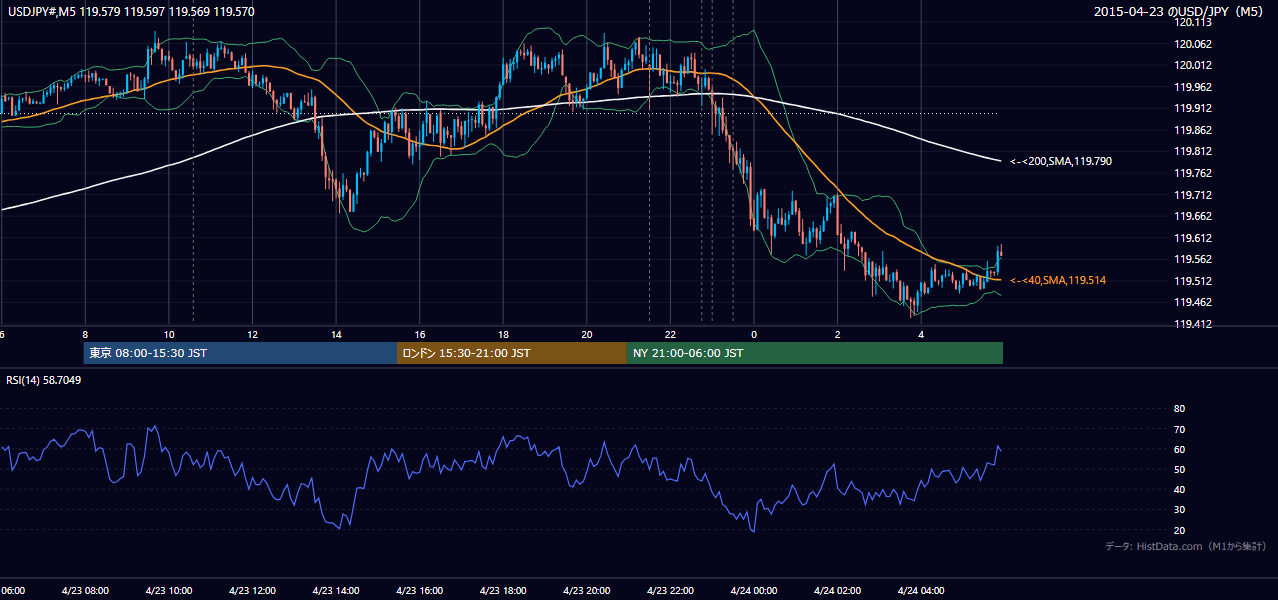Click the 4/24 04:00 date label
This screenshot has height=600, width=1278.
click(920, 590)
